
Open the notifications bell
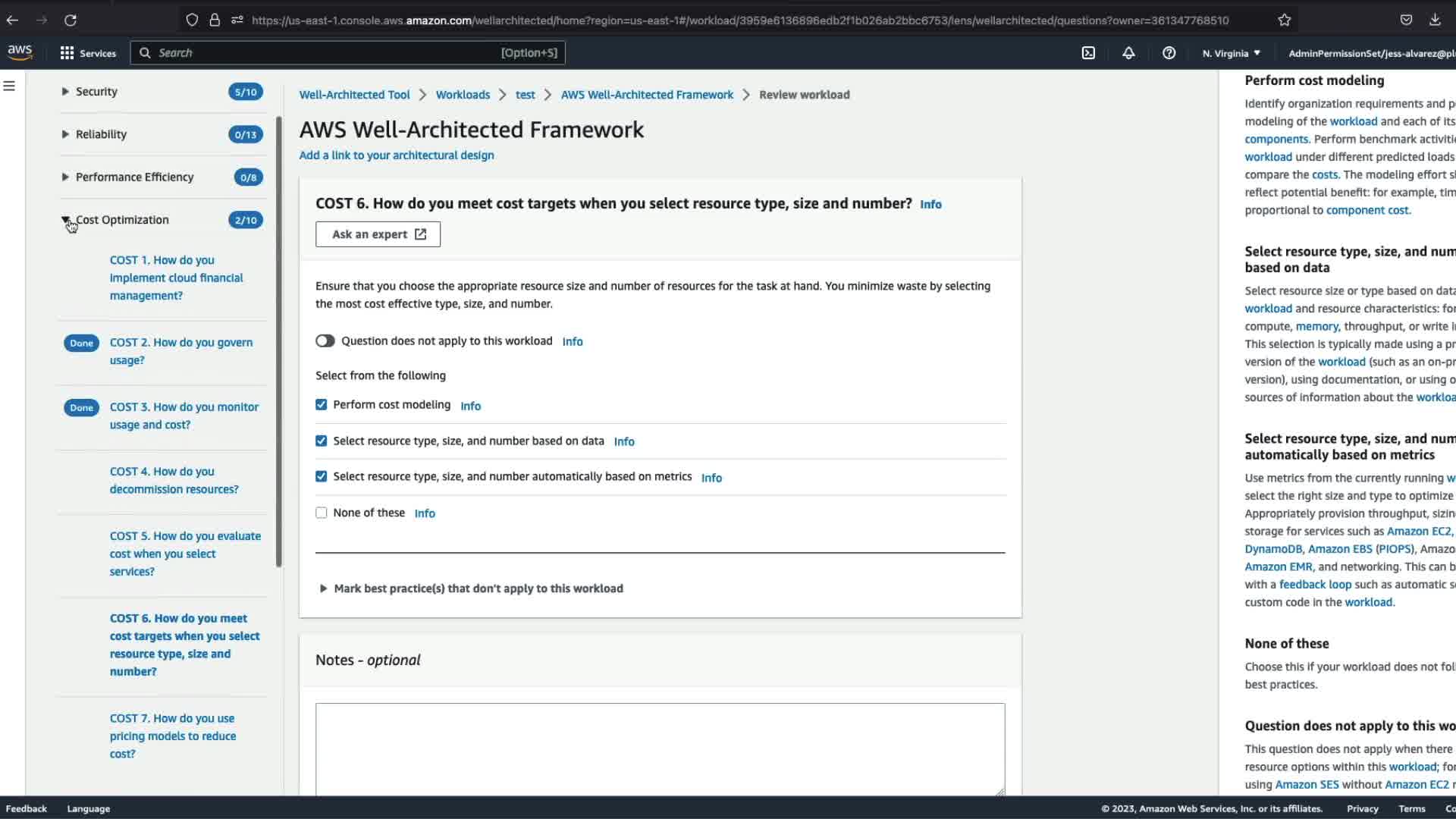pyautogui.click(x=1128, y=53)
